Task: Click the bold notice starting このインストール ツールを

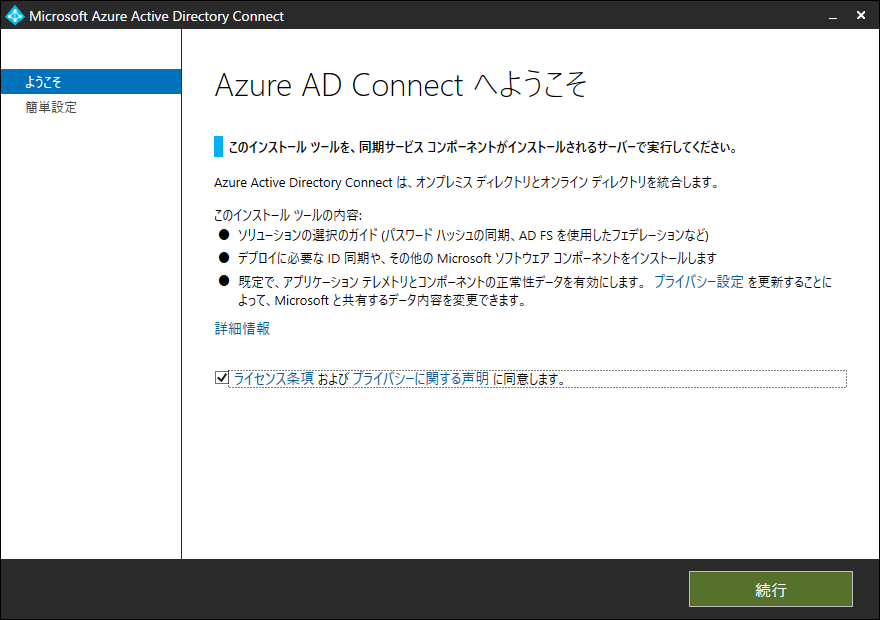Action: point(483,147)
